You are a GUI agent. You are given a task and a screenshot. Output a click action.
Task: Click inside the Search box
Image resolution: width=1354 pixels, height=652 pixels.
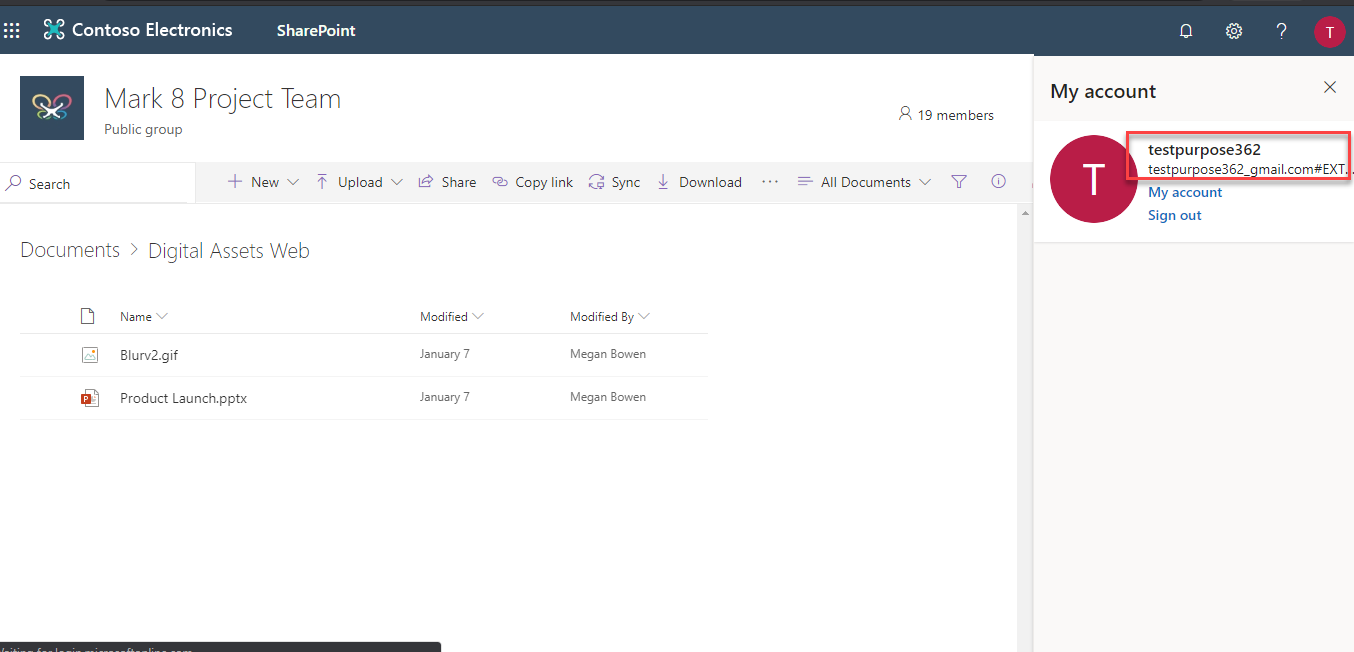(x=100, y=184)
